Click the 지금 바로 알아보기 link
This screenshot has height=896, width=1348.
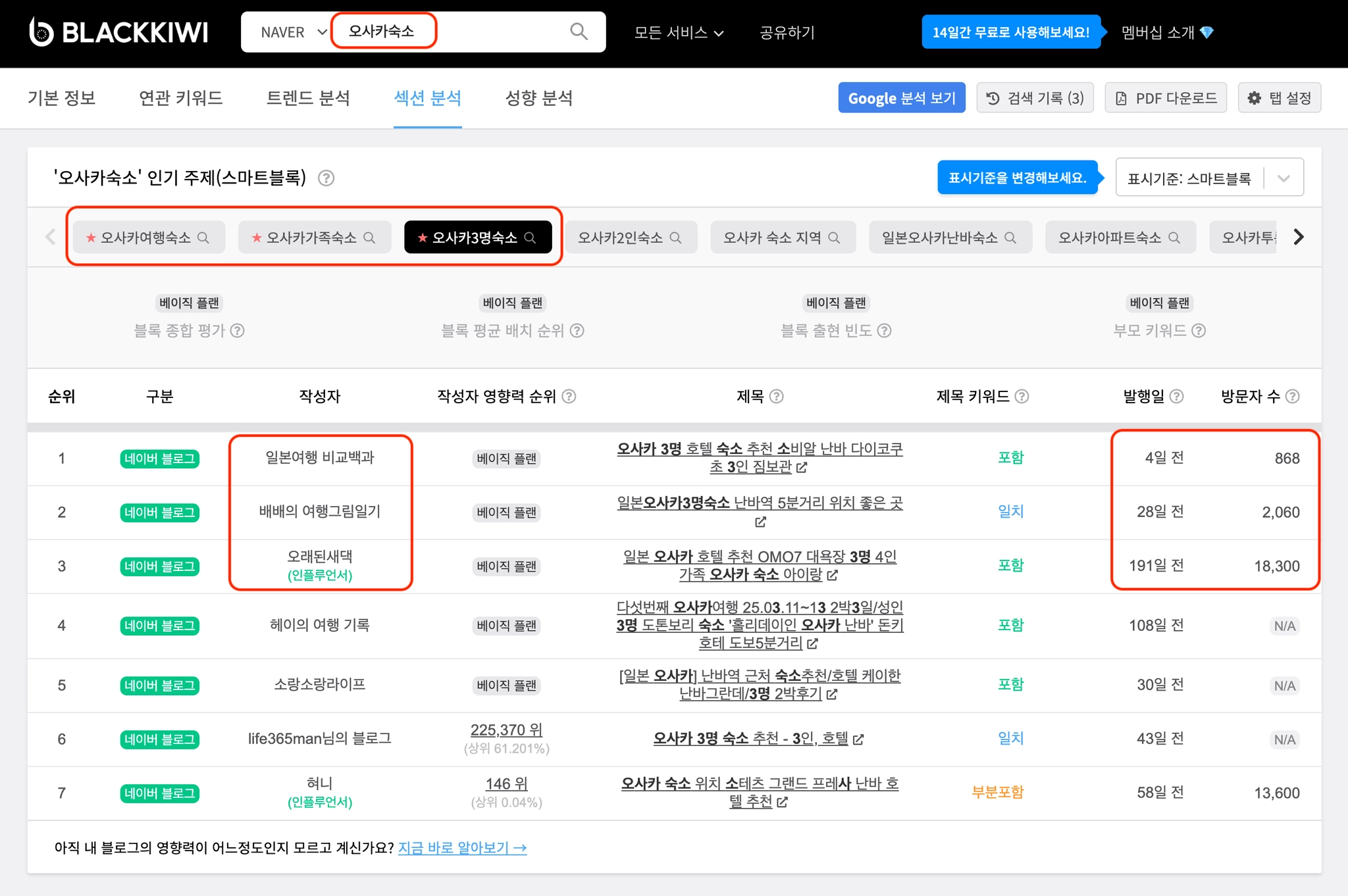coord(462,848)
